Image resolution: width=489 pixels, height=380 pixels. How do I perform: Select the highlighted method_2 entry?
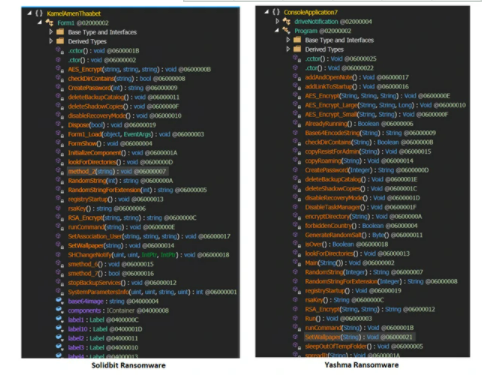click(x=117, y=171)
